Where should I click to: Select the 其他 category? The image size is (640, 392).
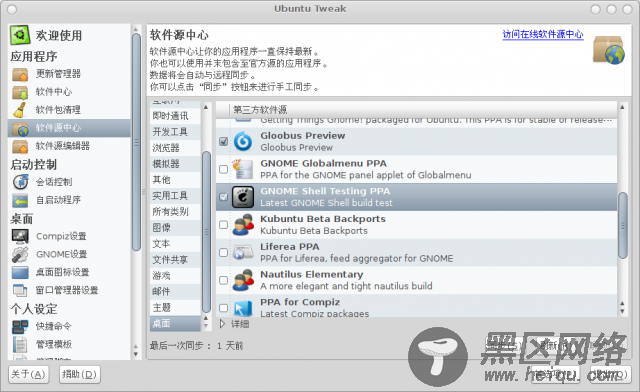pos(175,180)
